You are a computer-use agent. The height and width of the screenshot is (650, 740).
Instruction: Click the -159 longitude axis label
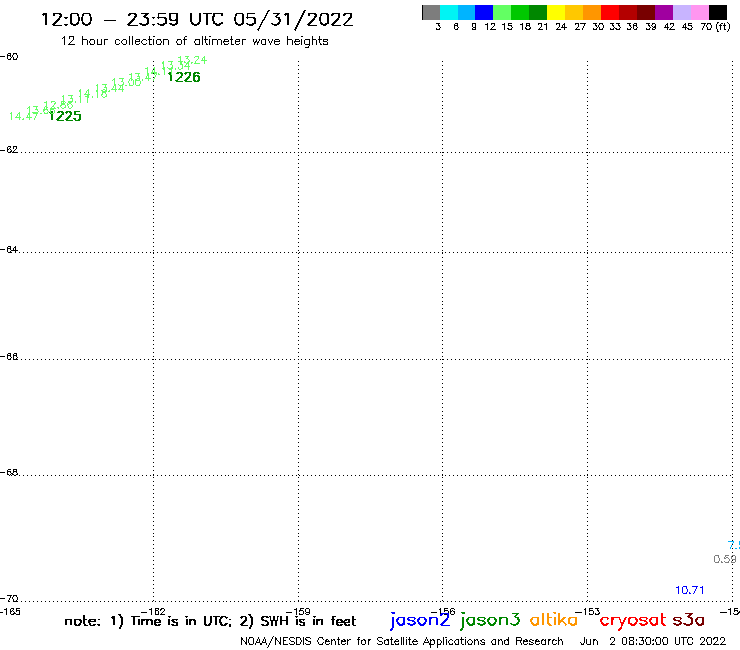click(x=298, y=612)
